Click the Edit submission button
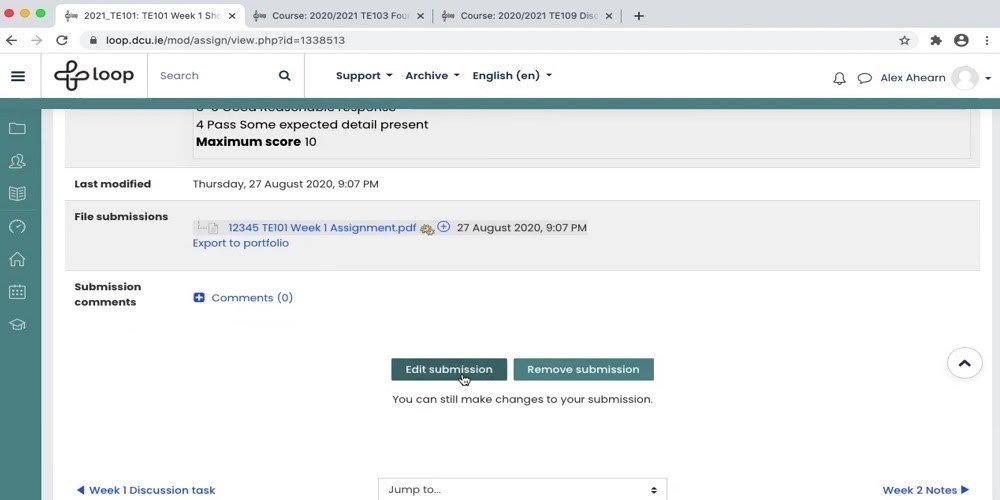The height and width of the screenshot is (500, 1000). [x=449, y=370]
